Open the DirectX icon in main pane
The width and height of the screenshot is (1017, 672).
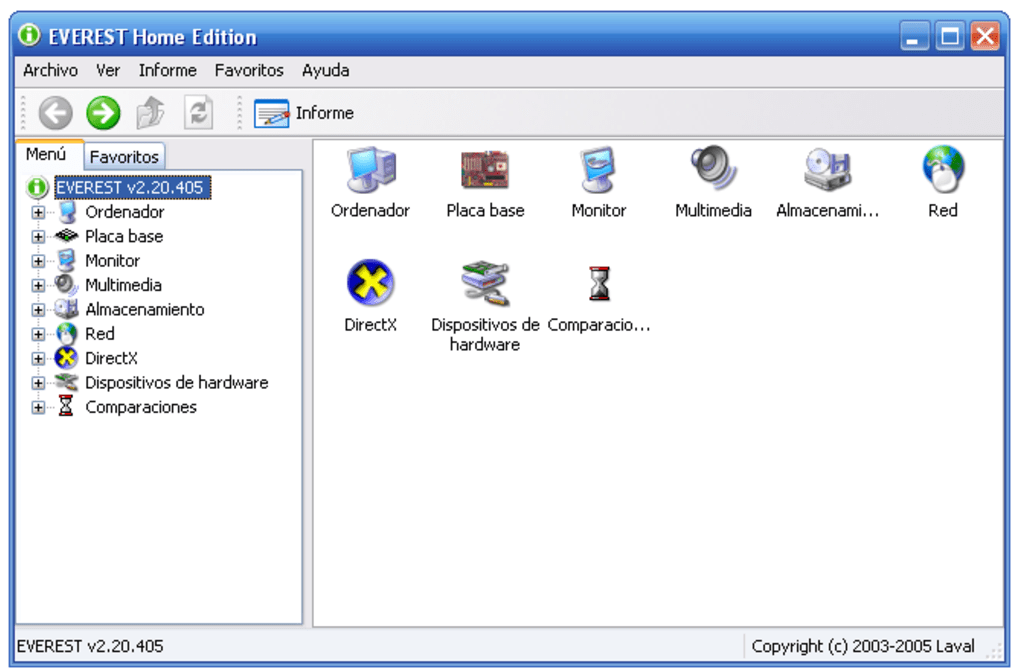[x=370, y=283]
